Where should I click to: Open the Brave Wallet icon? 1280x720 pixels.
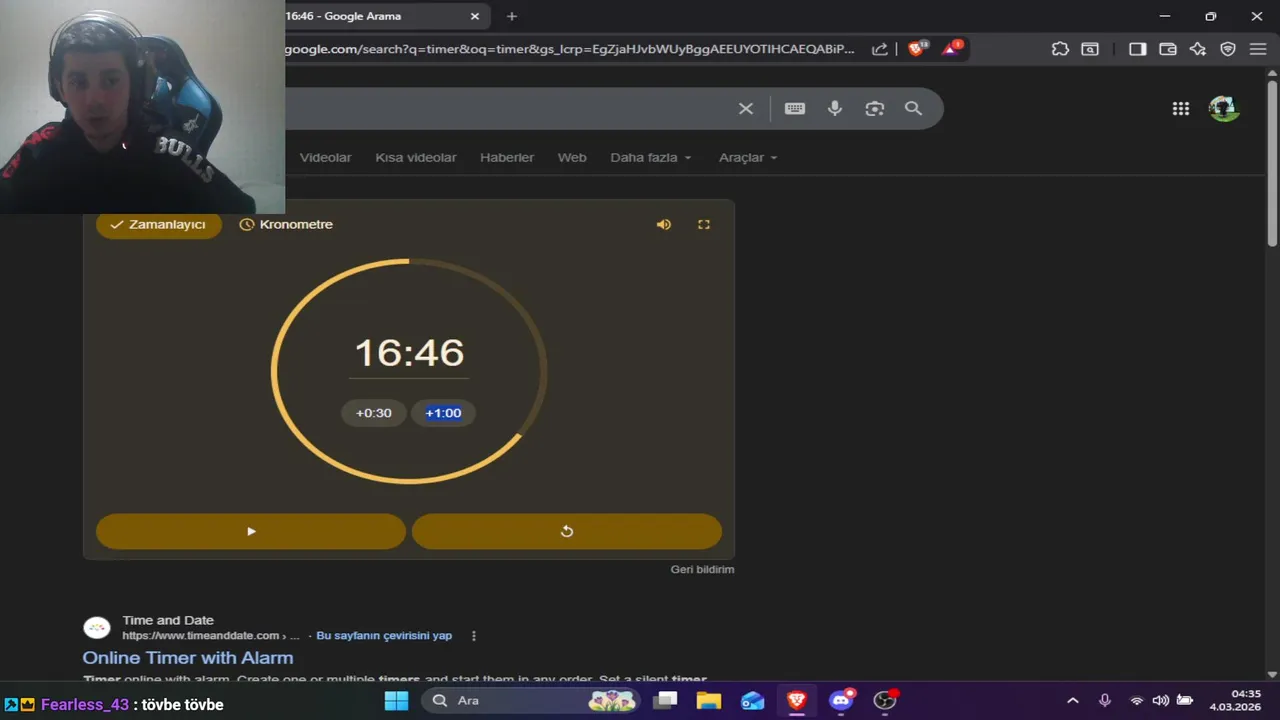pyautogui.click(x=1167, y=49)
